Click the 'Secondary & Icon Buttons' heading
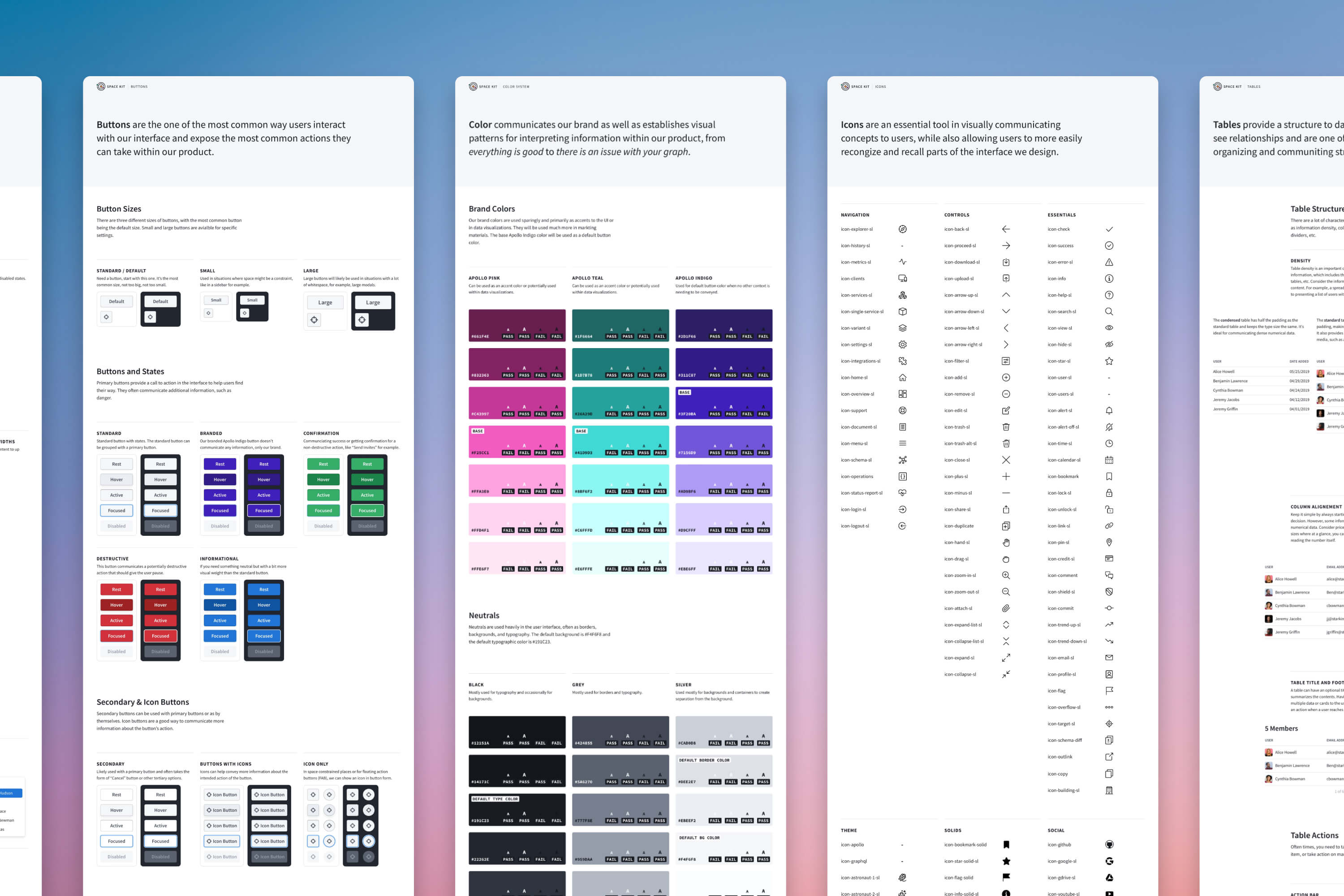This screenshot has width=1344, height=896. pyautogui.click(x=142, y=702)
